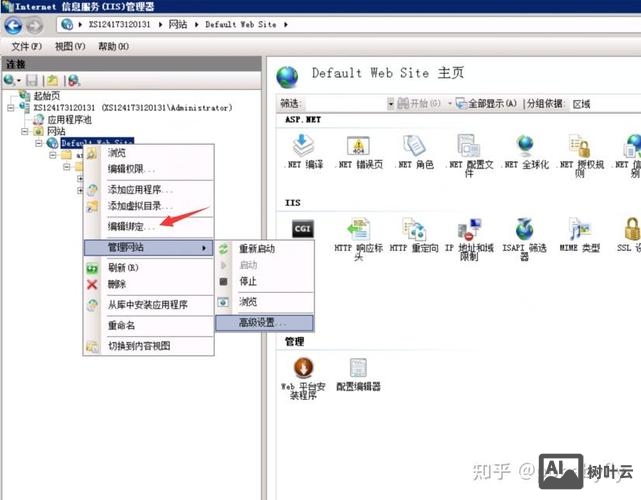641x500 pixels.
Task: Choose 添加虚拟目录 in the context menu
Action: click(149, 206)
